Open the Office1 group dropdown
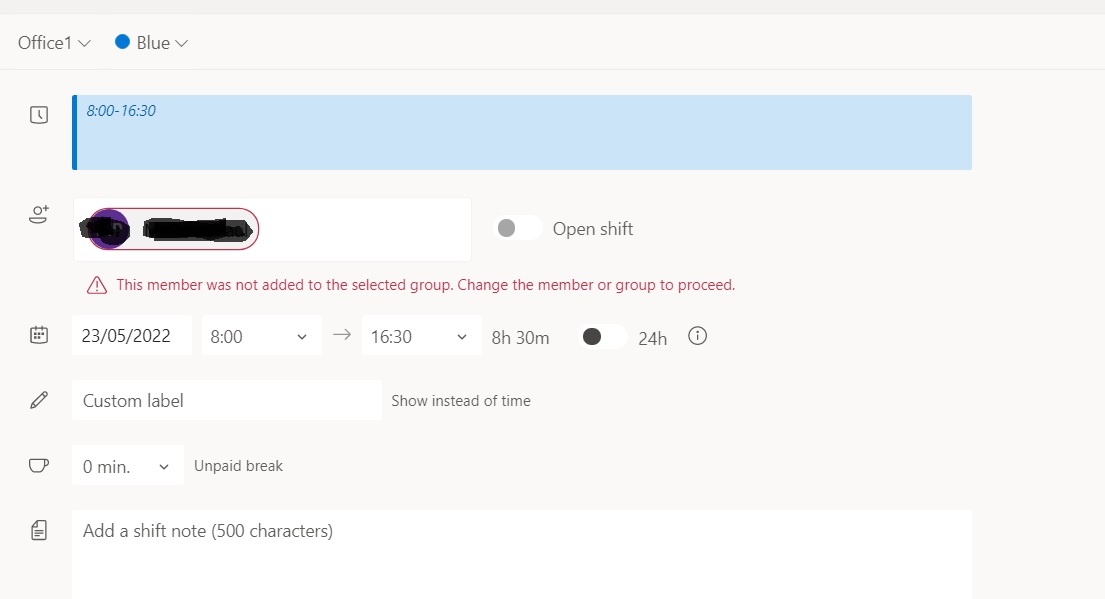Viewport: 1105px width, 599px height. [x=54, y=43]
